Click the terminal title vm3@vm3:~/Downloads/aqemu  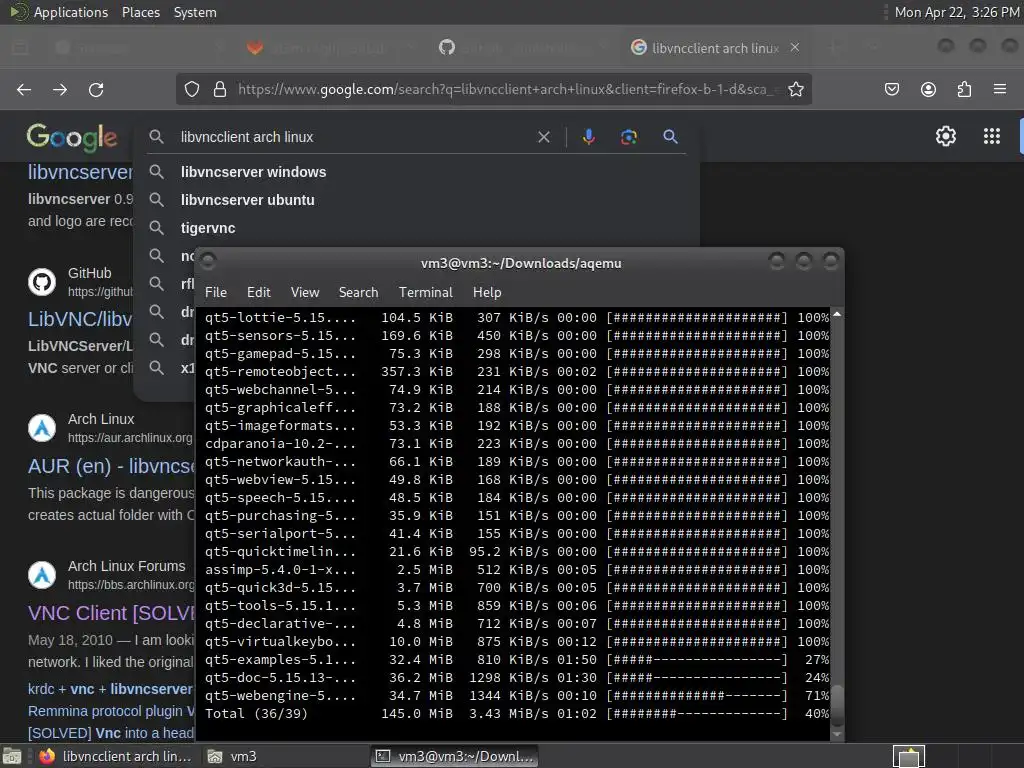[x=521, y=263]
